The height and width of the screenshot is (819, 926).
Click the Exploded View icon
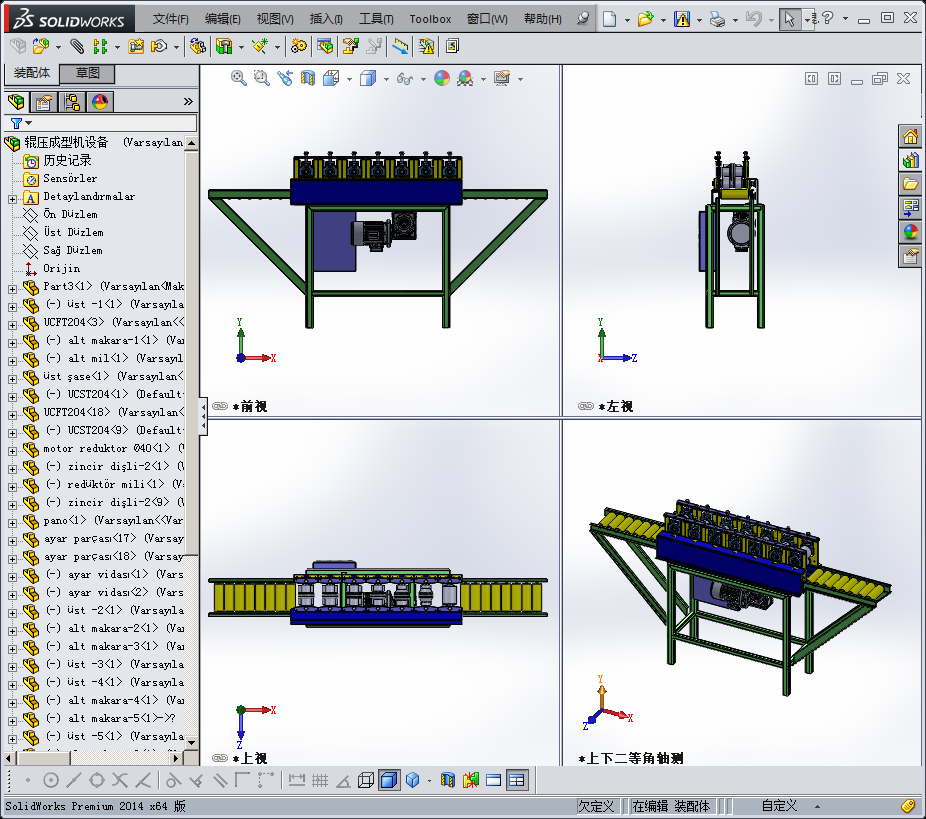[351, 46]
